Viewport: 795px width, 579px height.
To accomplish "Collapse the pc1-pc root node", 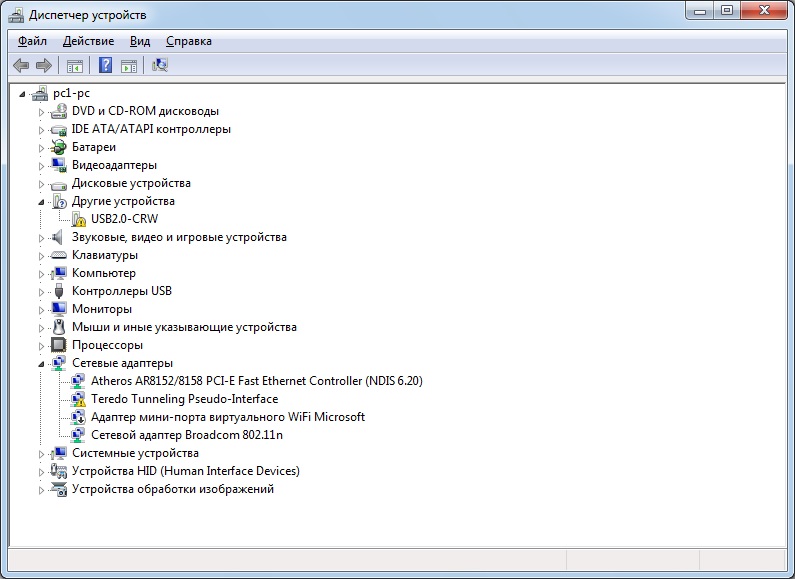I will pos(22,94).
